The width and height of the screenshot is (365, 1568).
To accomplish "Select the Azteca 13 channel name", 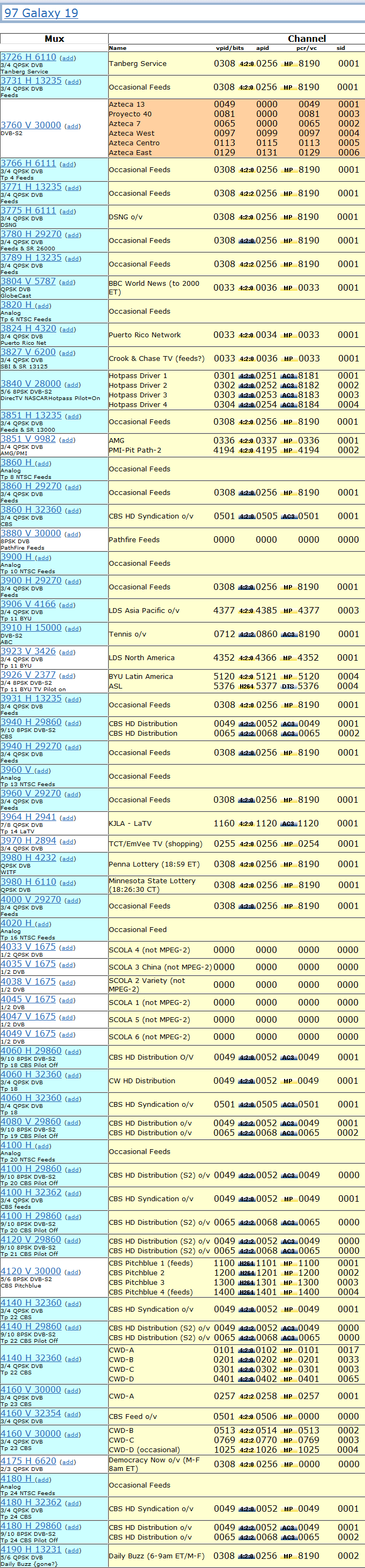I will click(126, 104).
